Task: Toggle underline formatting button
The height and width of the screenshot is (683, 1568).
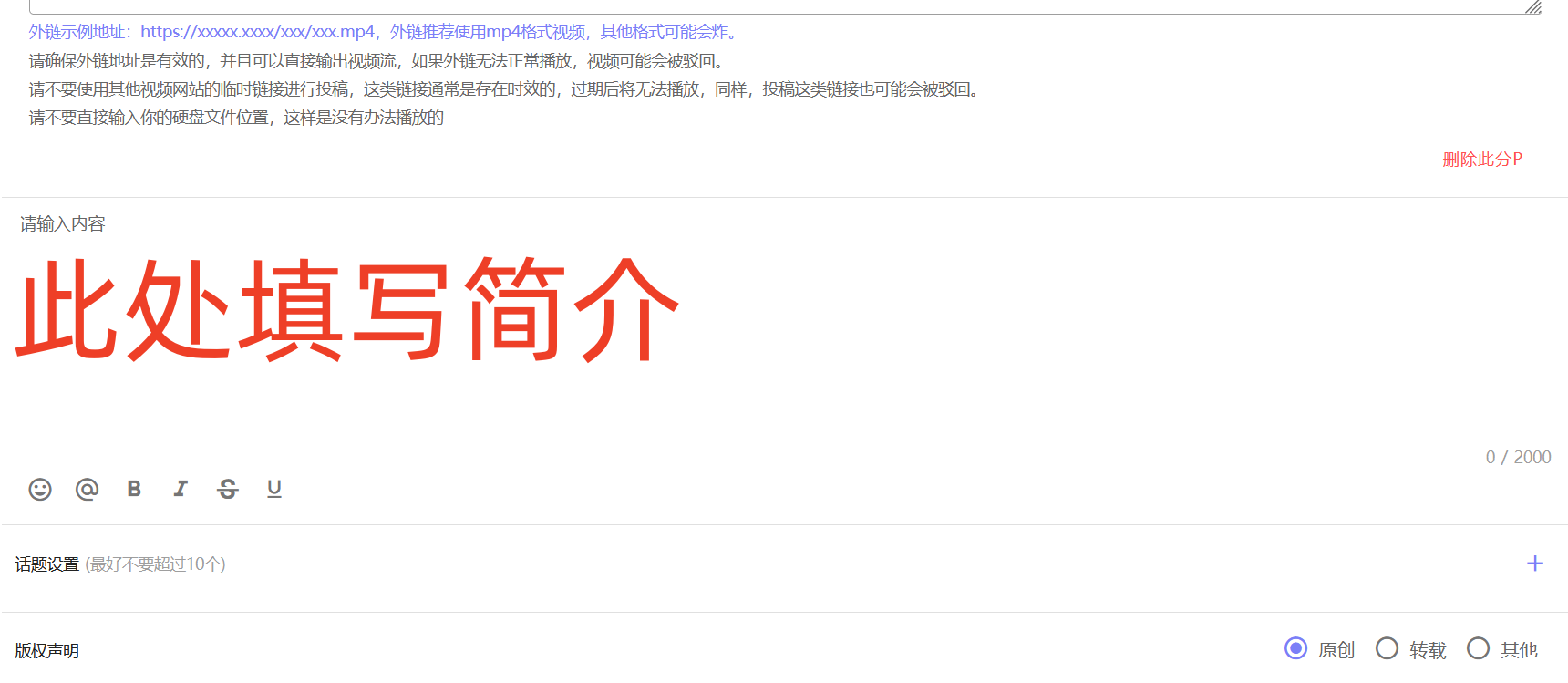Action: point(274,489)
